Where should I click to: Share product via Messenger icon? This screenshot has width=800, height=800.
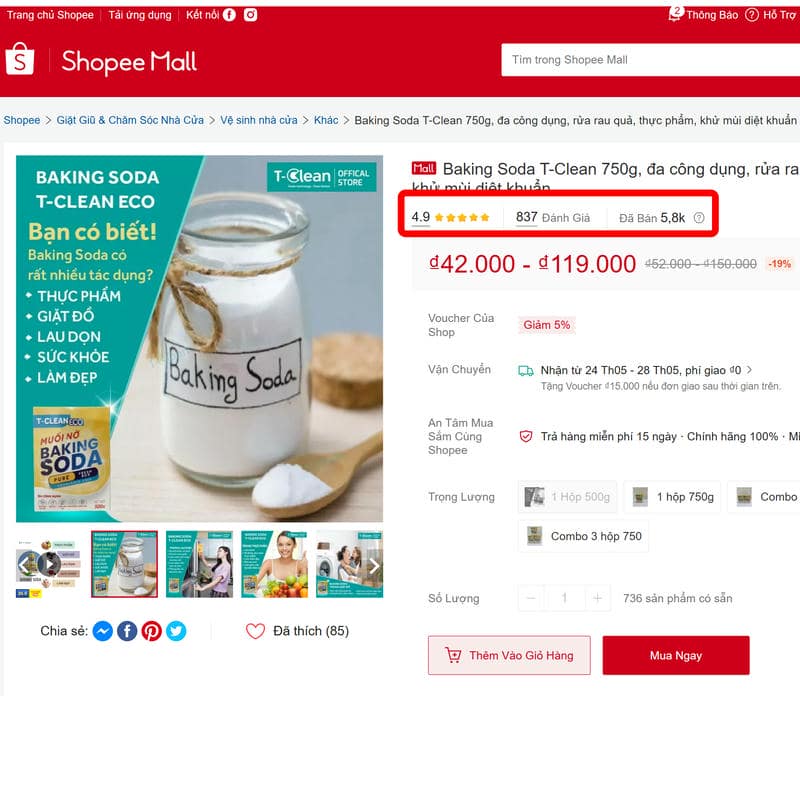(103, 631)
